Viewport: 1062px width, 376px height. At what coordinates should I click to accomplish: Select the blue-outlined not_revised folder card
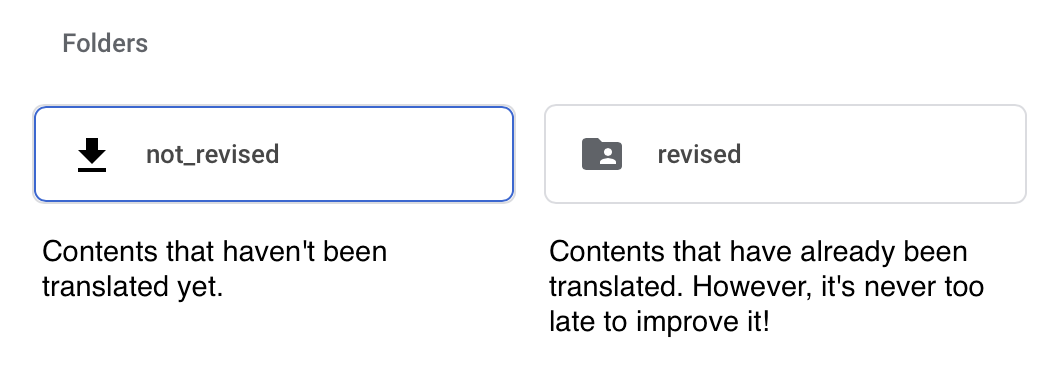point(274,154)
